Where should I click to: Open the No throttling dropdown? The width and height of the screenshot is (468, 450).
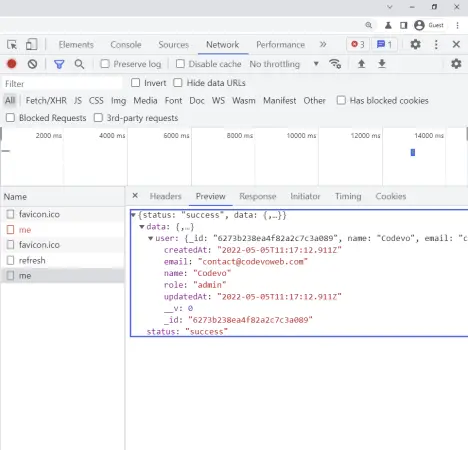click(x=284, y=64)
